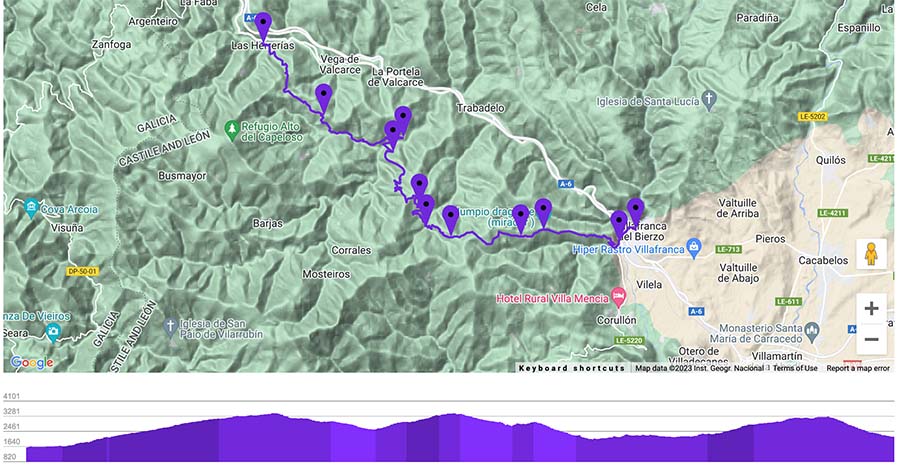This screenshot has height=473, width=900.
Task: Click the LE-5202 road shield
Action: [x=812, y=117]
